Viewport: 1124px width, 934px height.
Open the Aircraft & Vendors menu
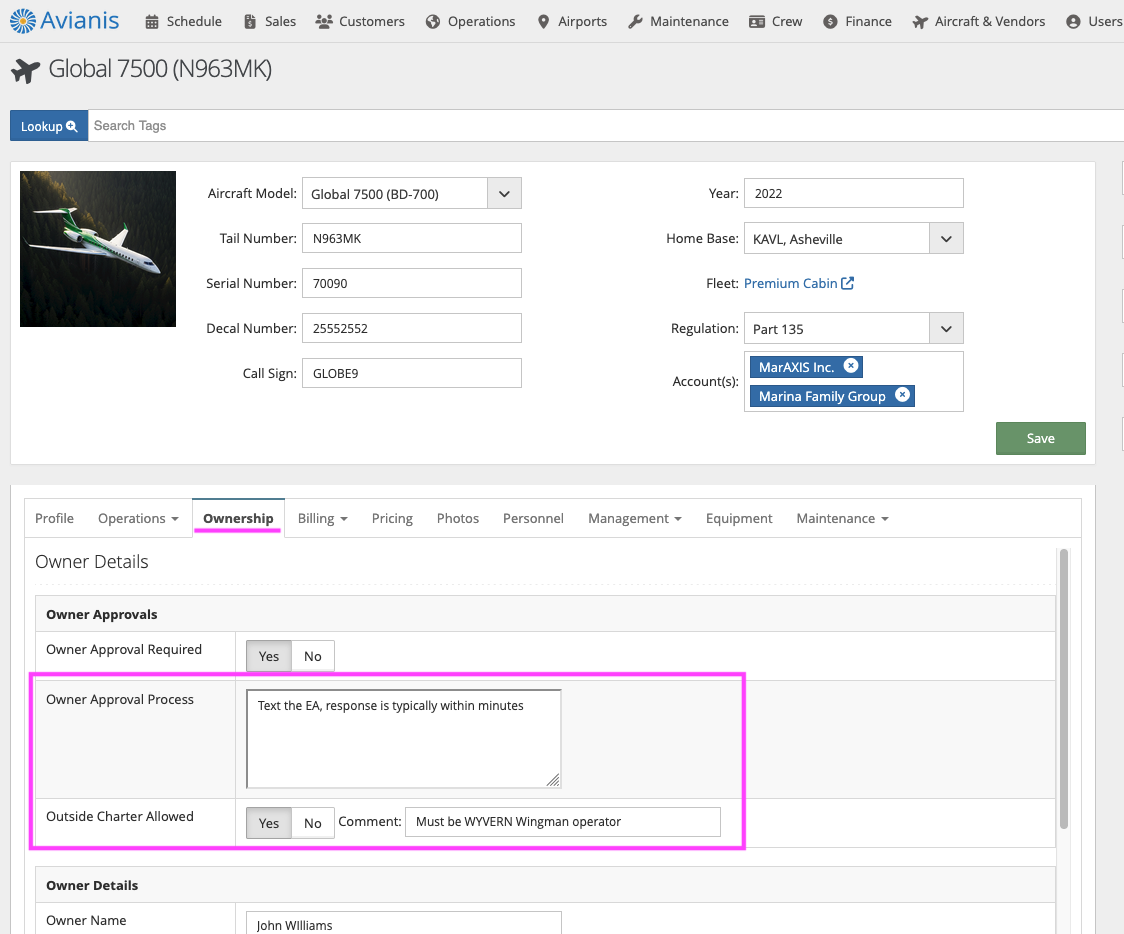click(978, 22)
